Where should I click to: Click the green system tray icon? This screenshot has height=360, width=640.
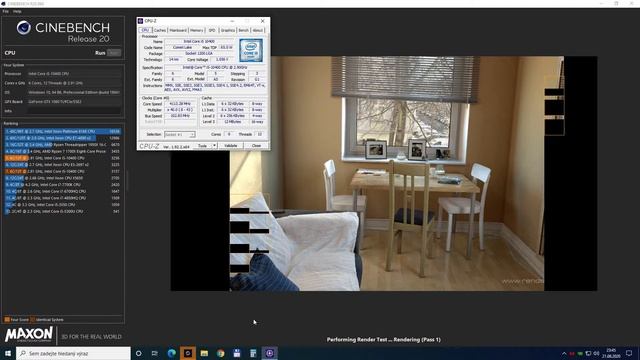click(x=580, y=353)
